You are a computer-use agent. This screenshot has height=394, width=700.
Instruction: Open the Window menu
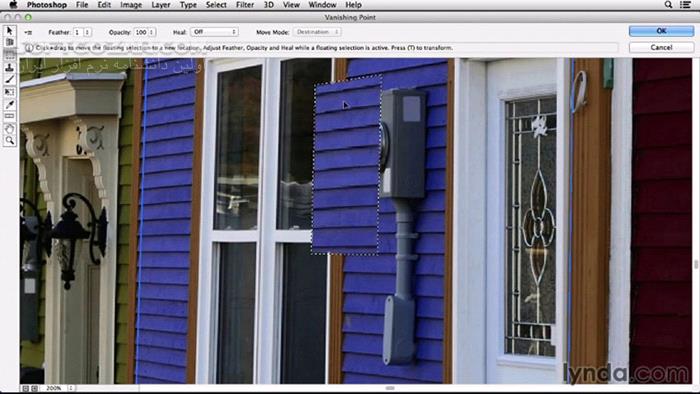tap(322, 5)
